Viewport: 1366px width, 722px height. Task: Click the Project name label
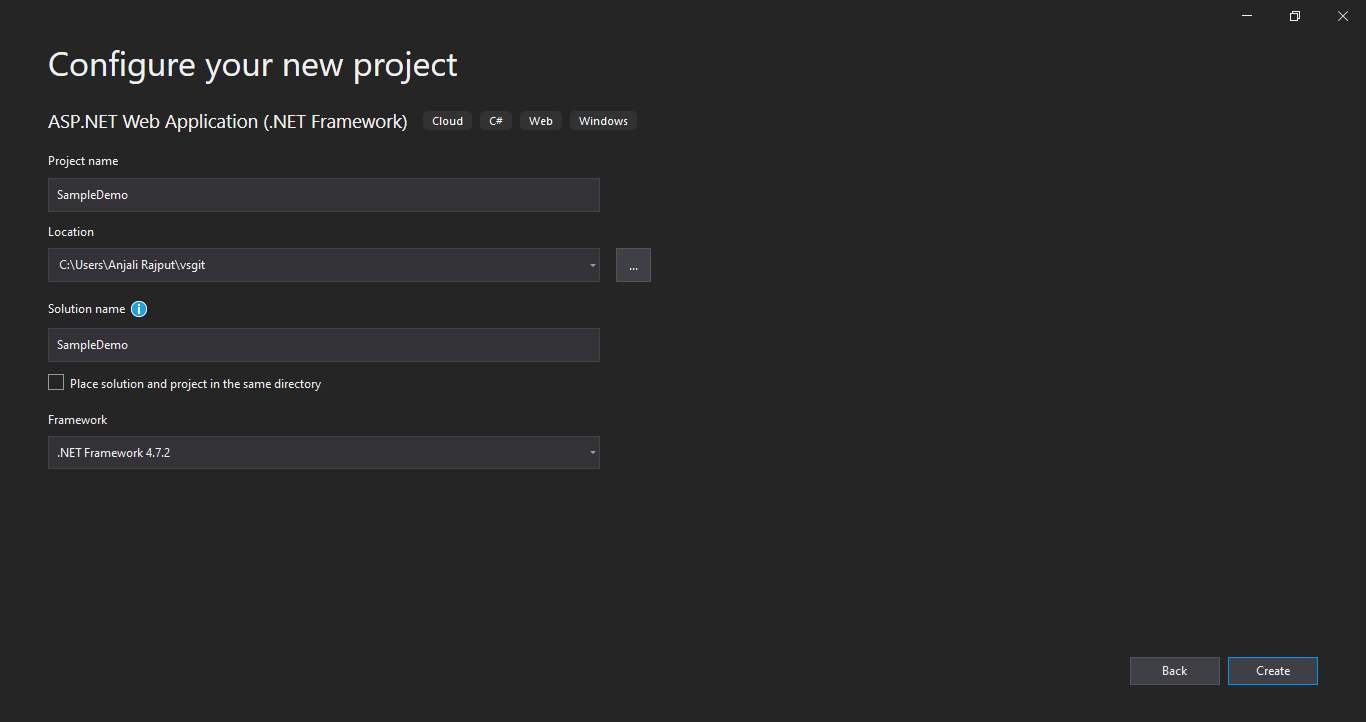(83, 161)
